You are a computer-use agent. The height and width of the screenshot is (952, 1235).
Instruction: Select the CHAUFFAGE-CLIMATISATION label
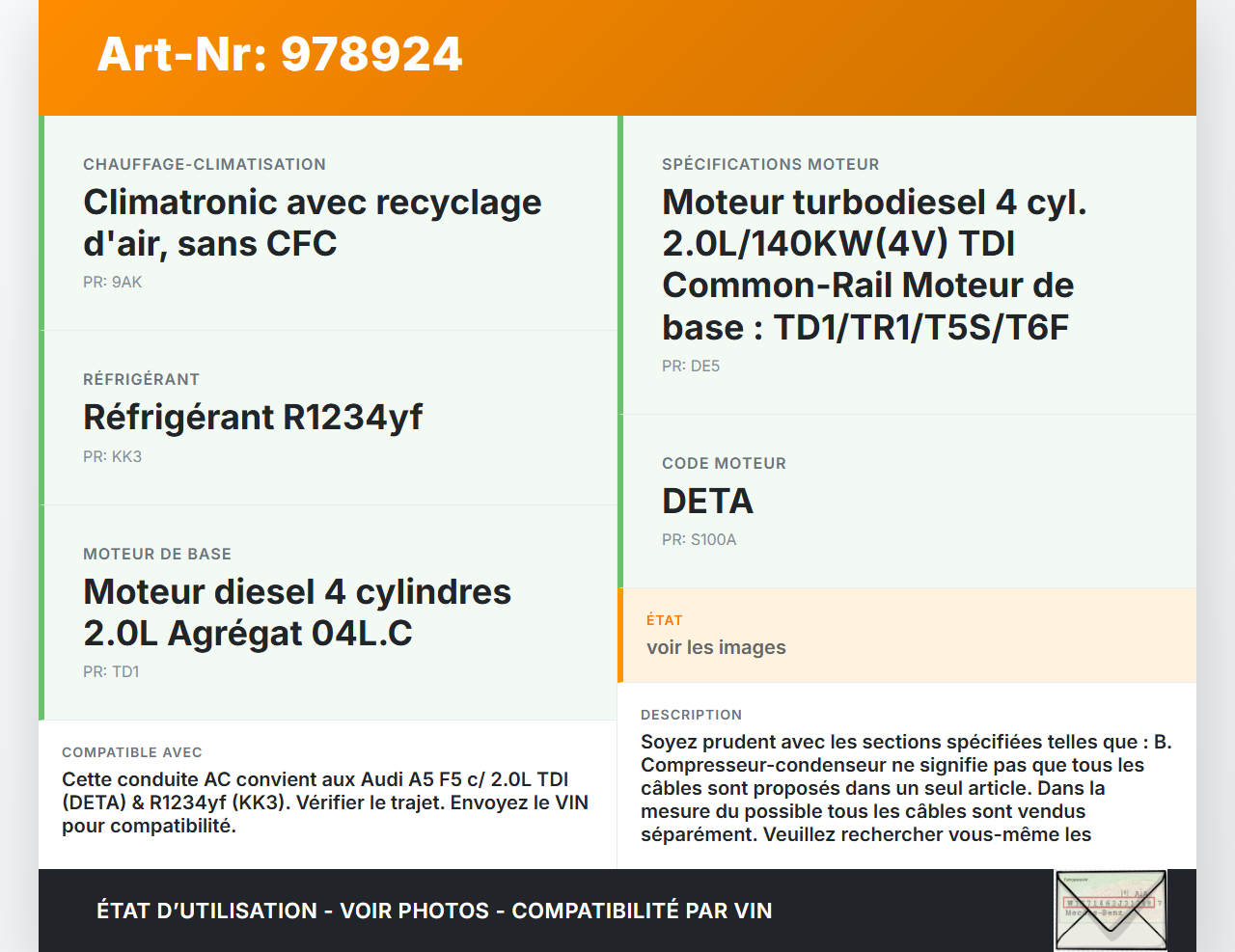point(205,164)
